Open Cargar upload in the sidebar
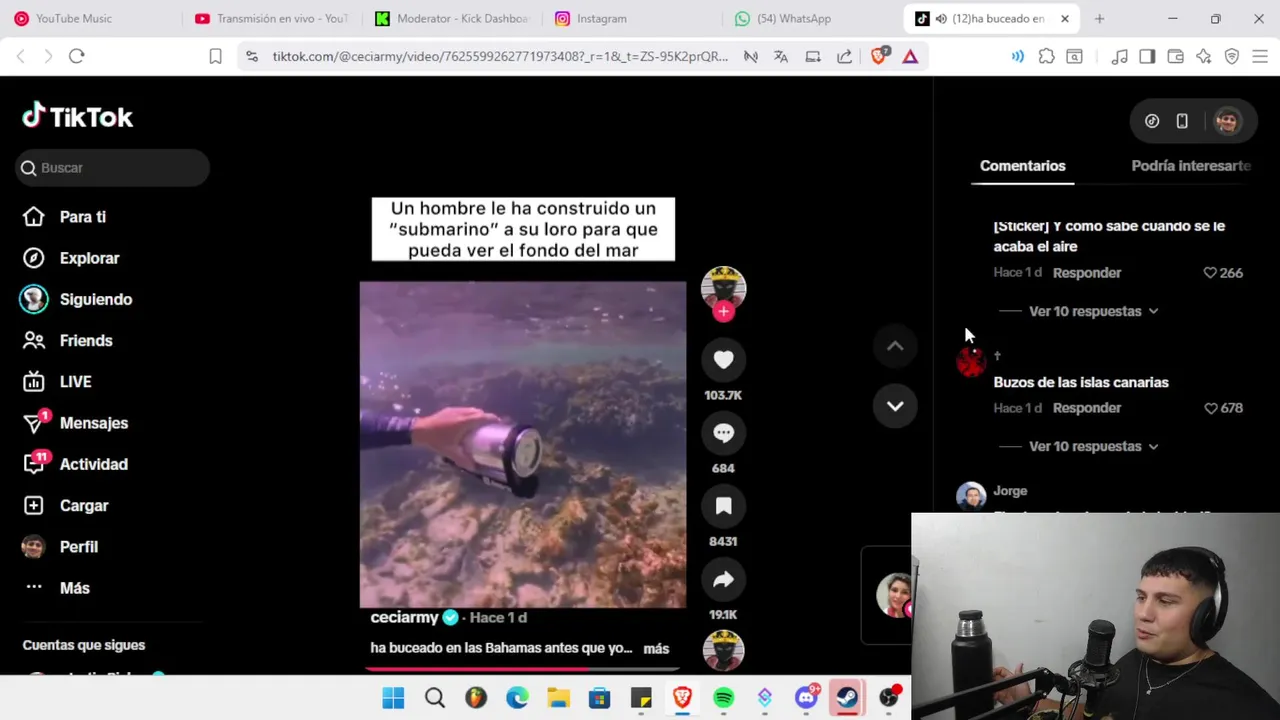Viewport: 1280px width, 720px height. coord(84,506)
